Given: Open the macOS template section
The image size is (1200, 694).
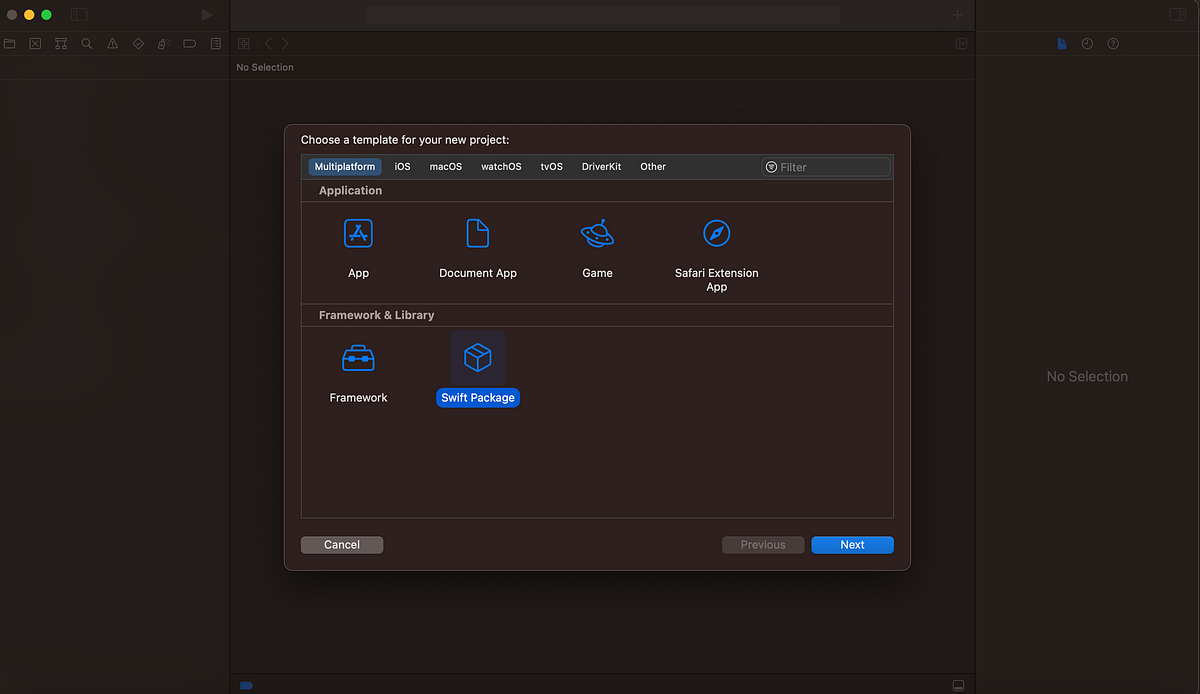Looking at the screenshot, I should (445, 166).
